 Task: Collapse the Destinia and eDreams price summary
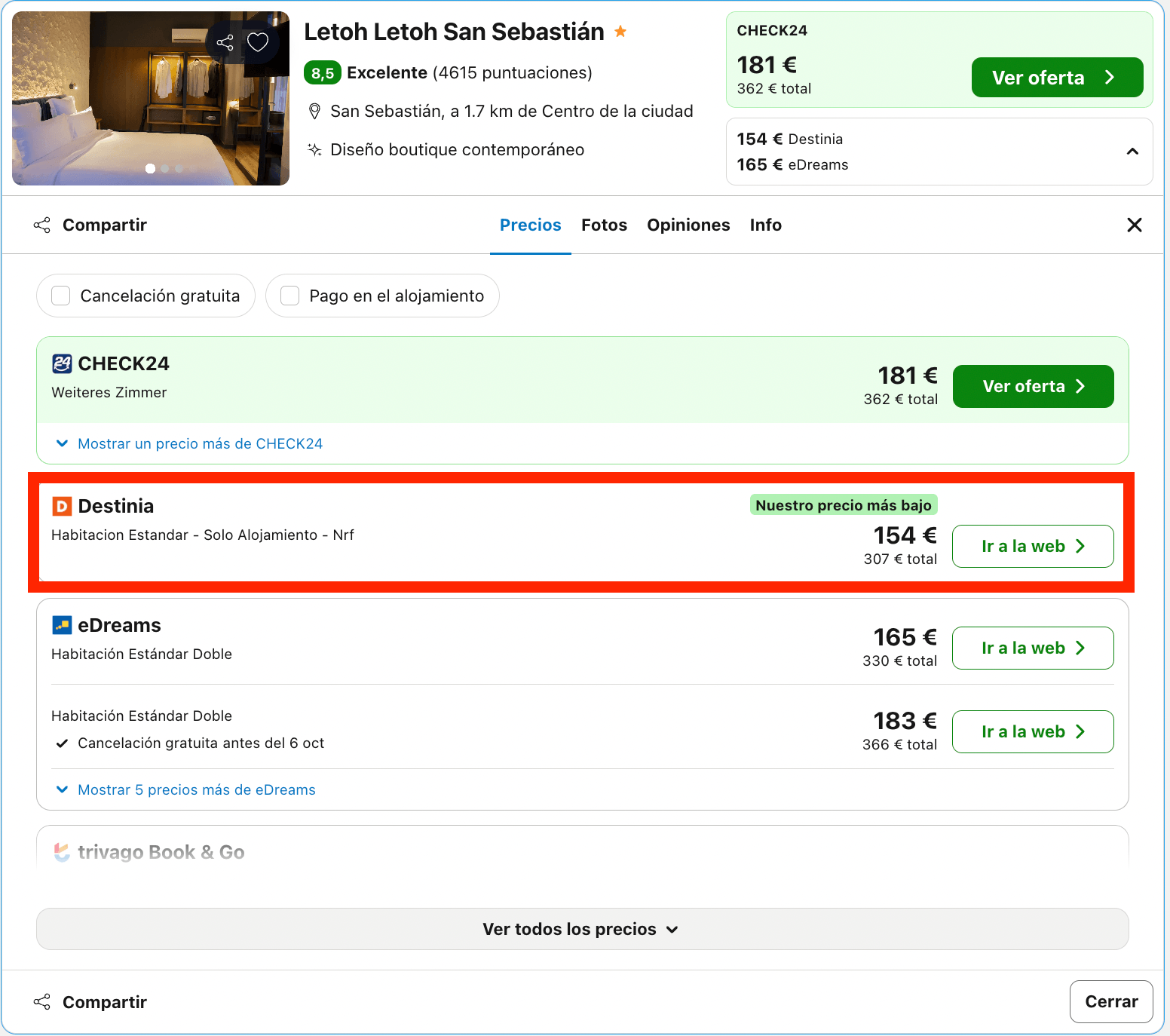pos(1132,152)
